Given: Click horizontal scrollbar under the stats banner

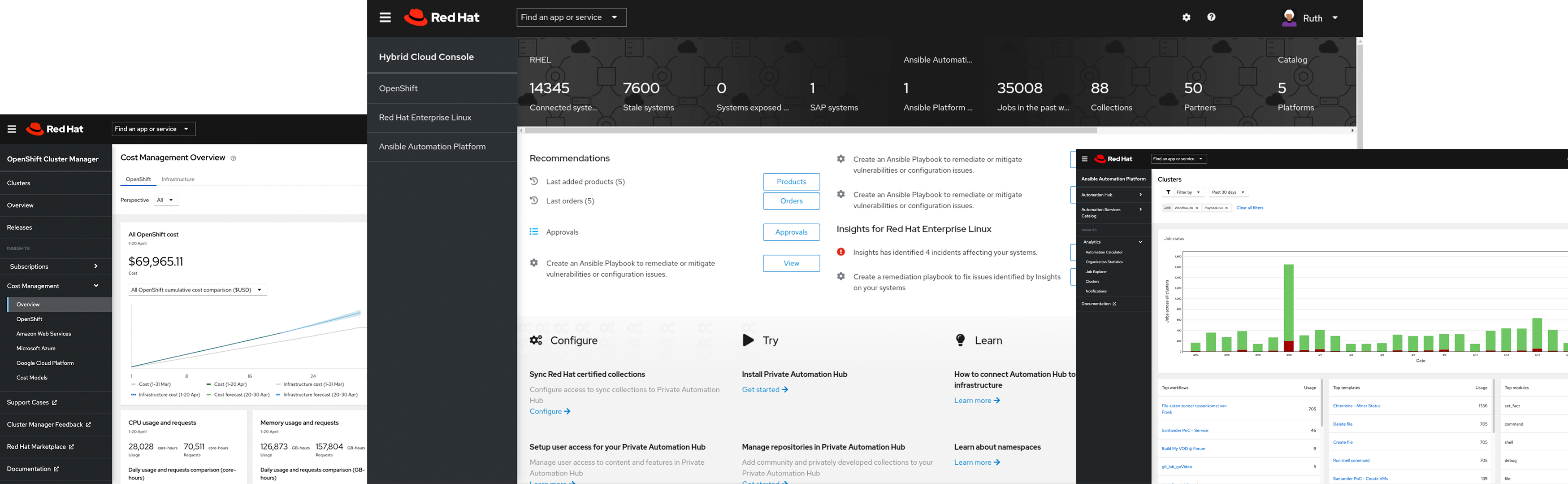Looking at the screenshot, I should coord(811,130).
